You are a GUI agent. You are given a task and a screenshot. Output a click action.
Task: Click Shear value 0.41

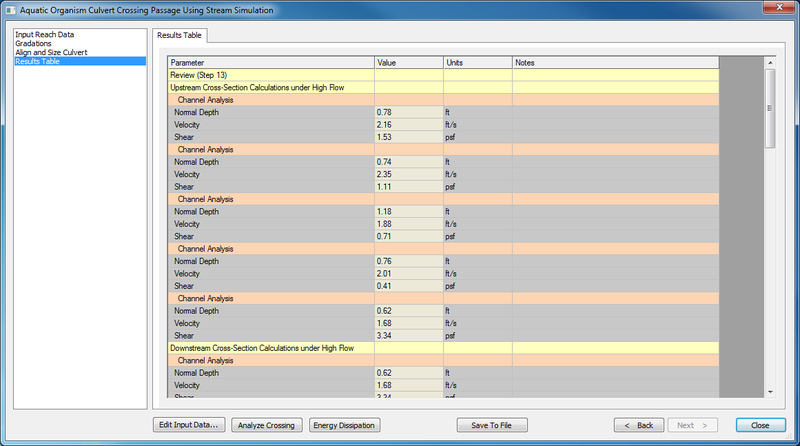(x=409, y=286)
